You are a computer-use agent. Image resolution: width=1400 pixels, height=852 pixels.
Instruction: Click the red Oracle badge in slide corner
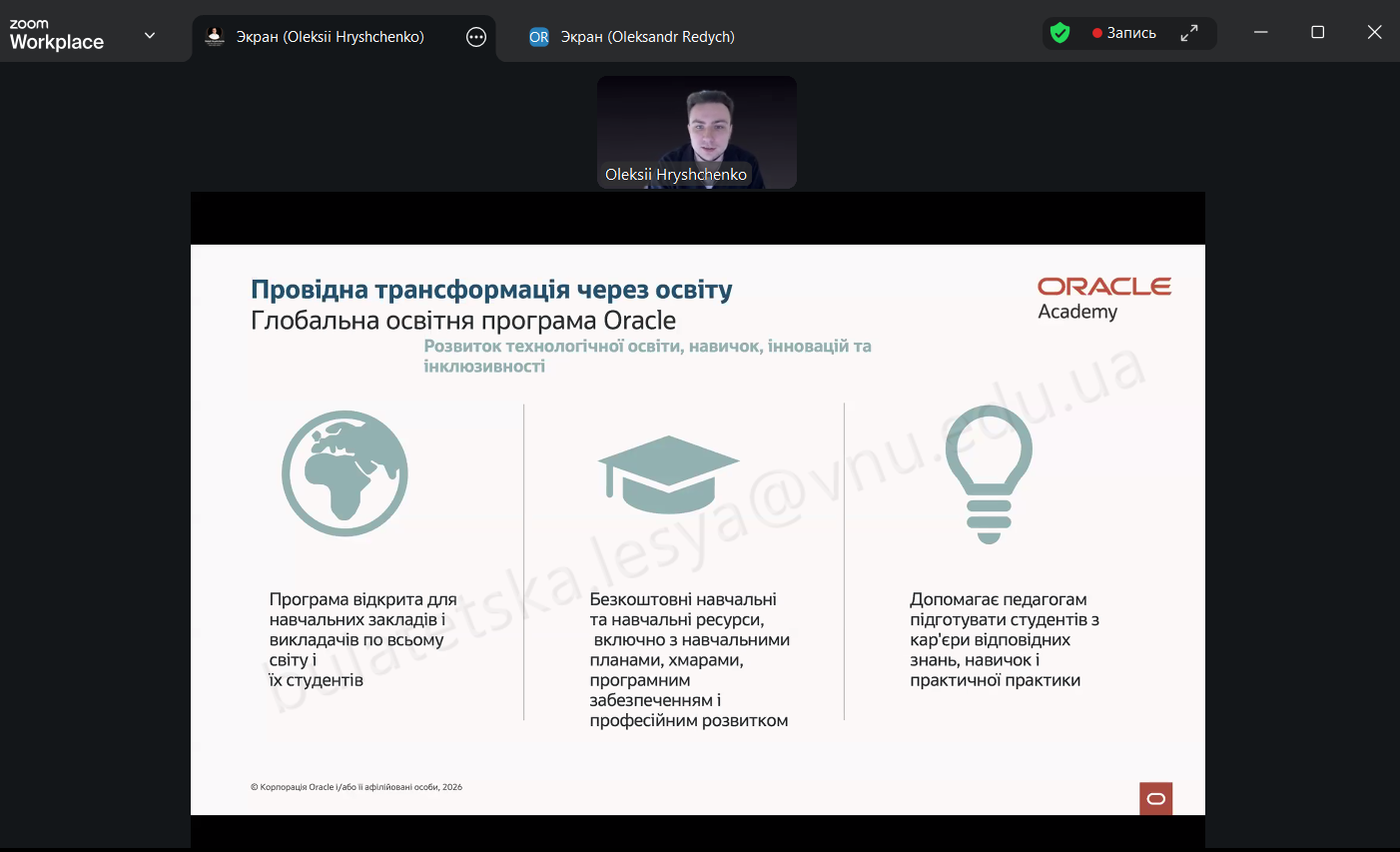coord(1155,798)
